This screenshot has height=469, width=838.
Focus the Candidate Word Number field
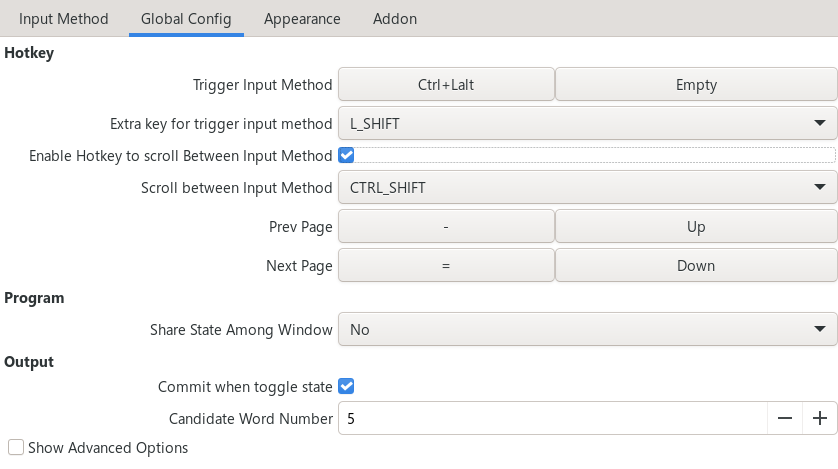552,418
